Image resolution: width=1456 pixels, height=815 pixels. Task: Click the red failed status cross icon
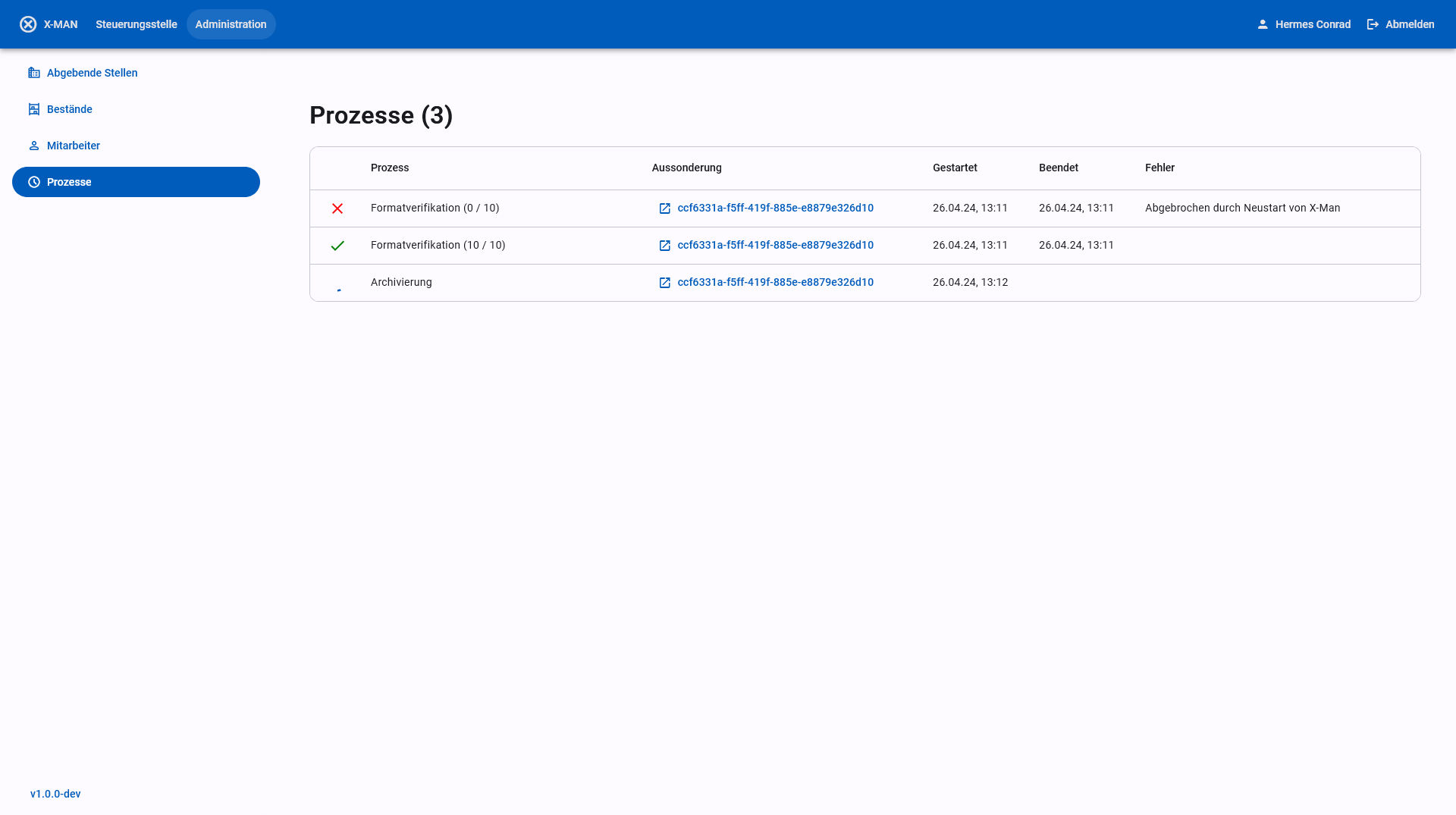tap(337, 208)
